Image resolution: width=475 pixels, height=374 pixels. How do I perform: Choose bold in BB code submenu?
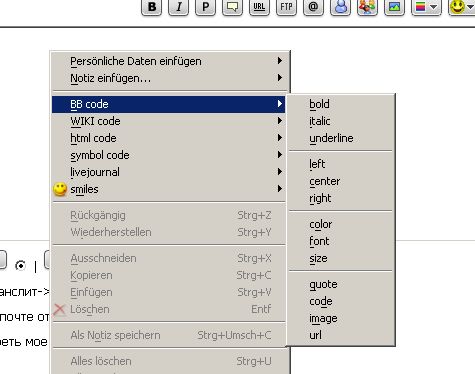340,104
